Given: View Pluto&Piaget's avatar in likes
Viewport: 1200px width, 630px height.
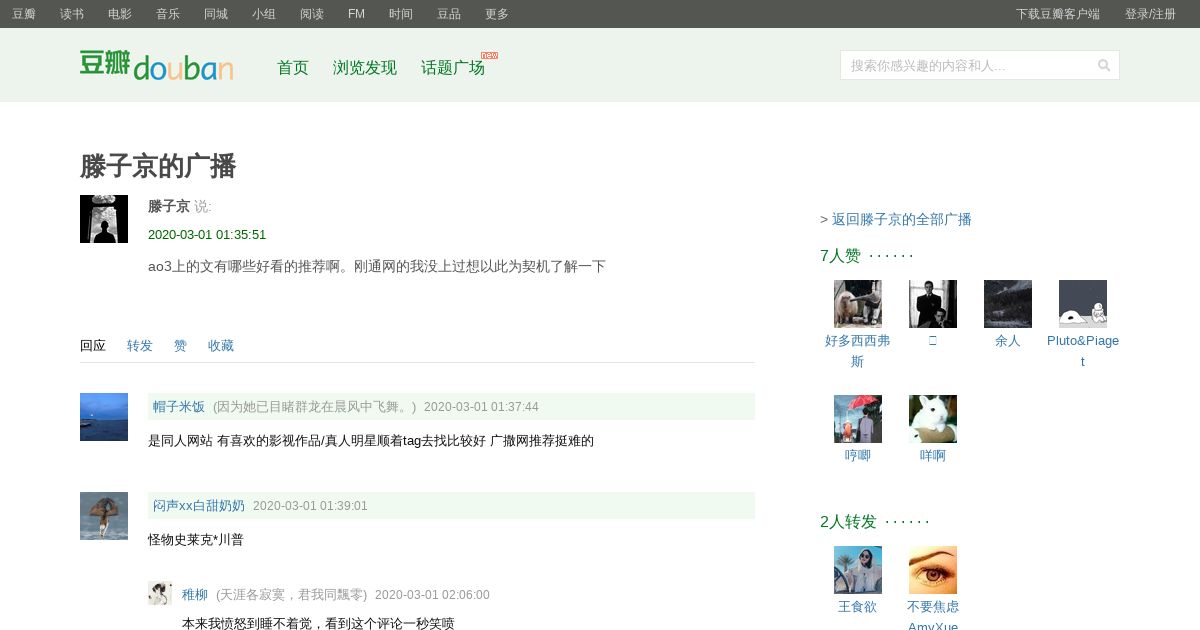Looking at the screenshot, I should click(x=1083, y=304).
